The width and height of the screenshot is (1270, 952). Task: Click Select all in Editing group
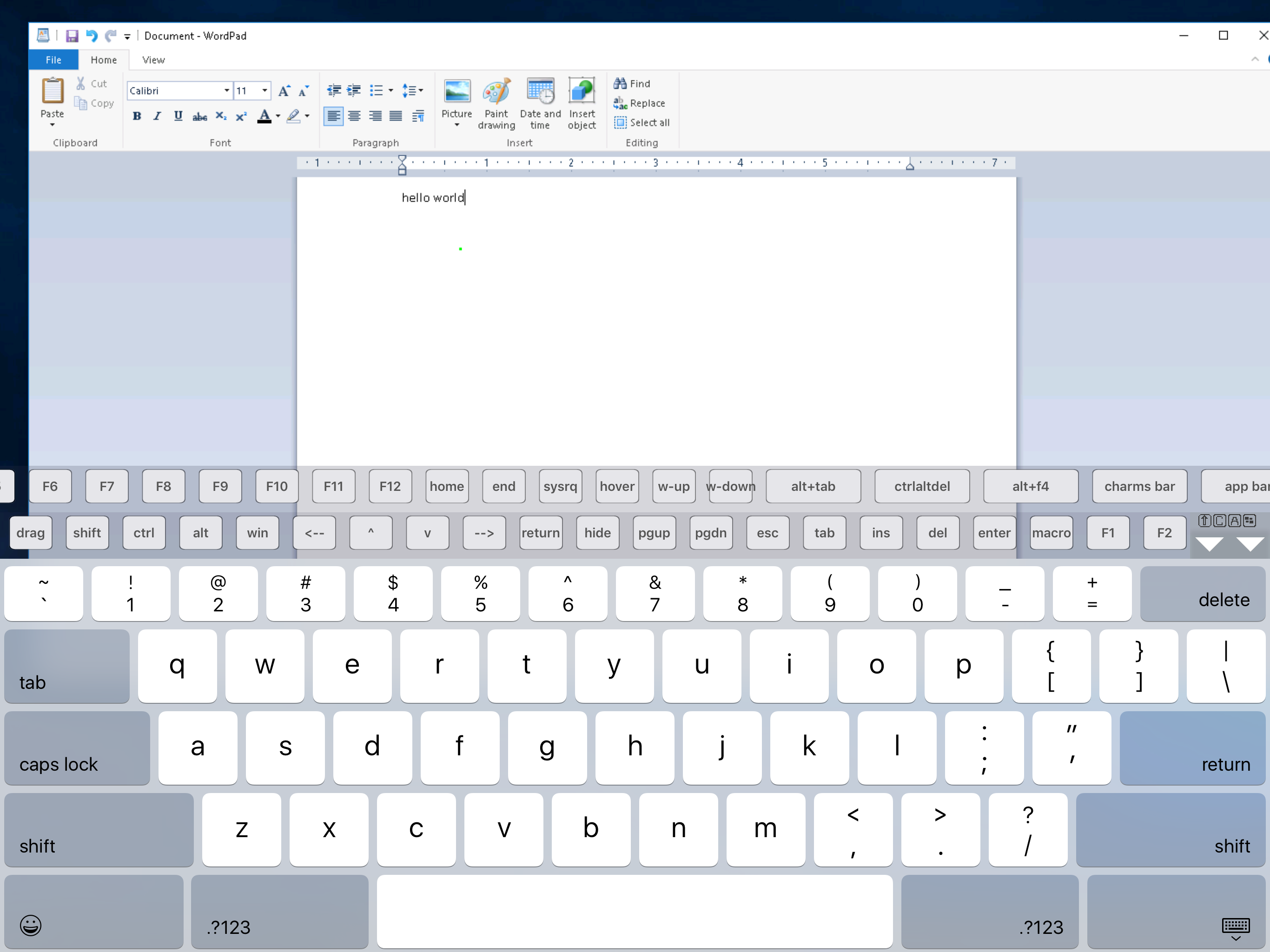click(642, 122)
